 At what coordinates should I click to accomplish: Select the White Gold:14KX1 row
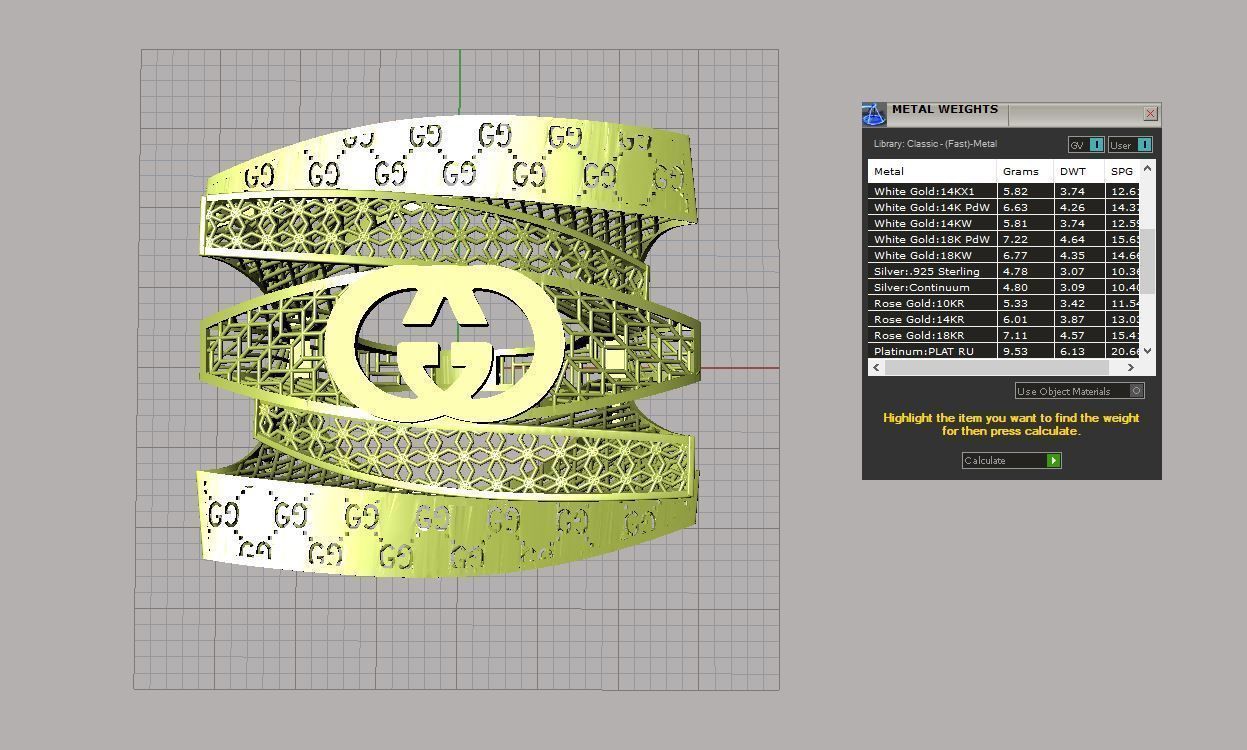click(1004, 191)
